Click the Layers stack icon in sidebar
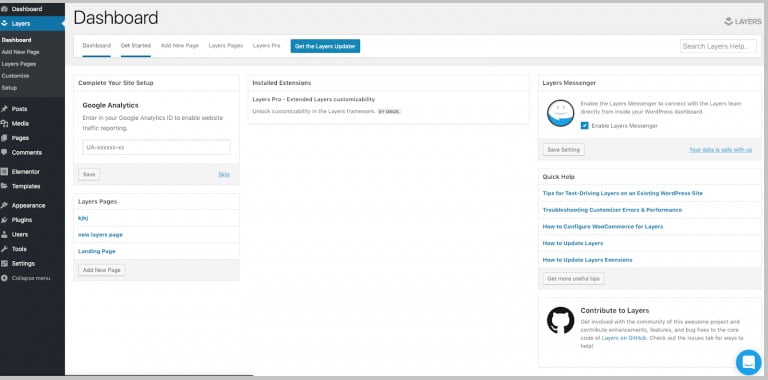This screenshot has width=768, height=380. [4, 24]
